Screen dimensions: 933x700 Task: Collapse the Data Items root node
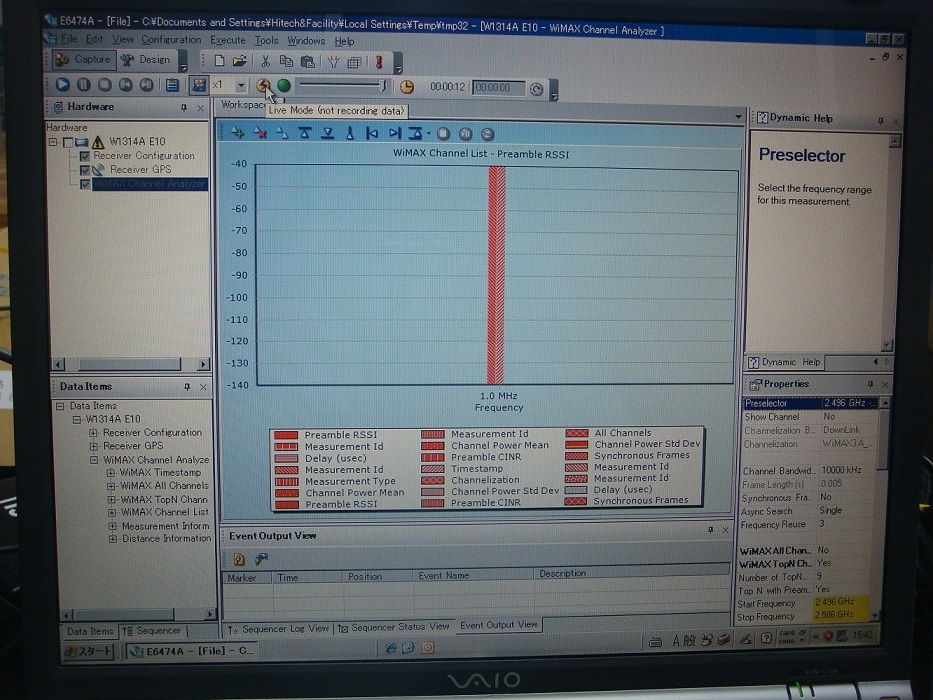click(60, 406)
